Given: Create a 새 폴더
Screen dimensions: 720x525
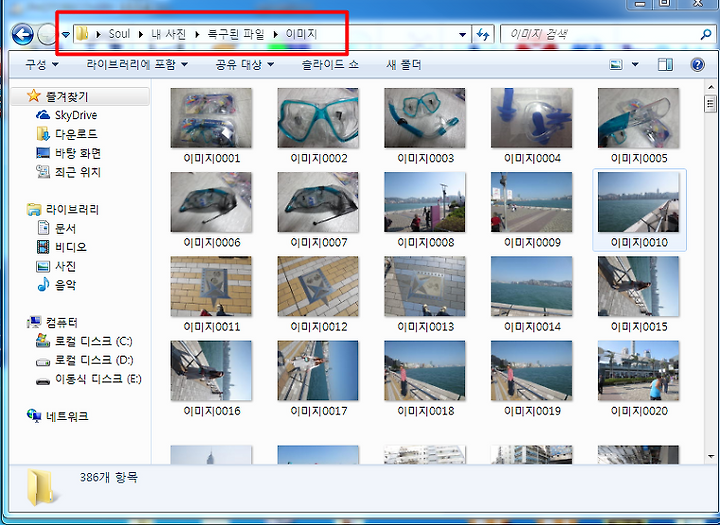Looking at the screenshot, I should tap(404, 64).
